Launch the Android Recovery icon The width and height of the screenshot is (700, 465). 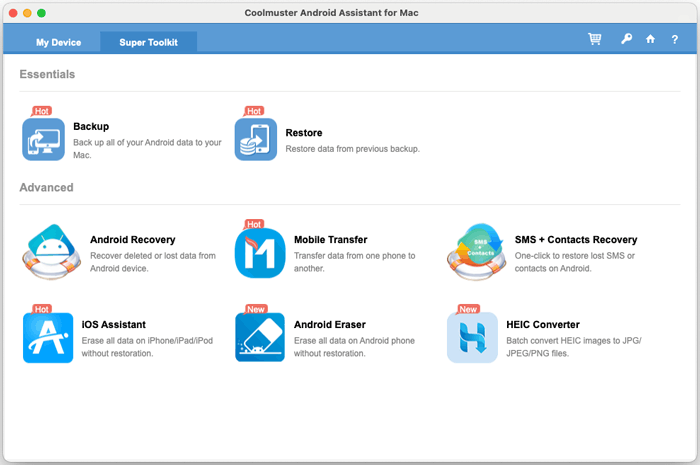51,252
